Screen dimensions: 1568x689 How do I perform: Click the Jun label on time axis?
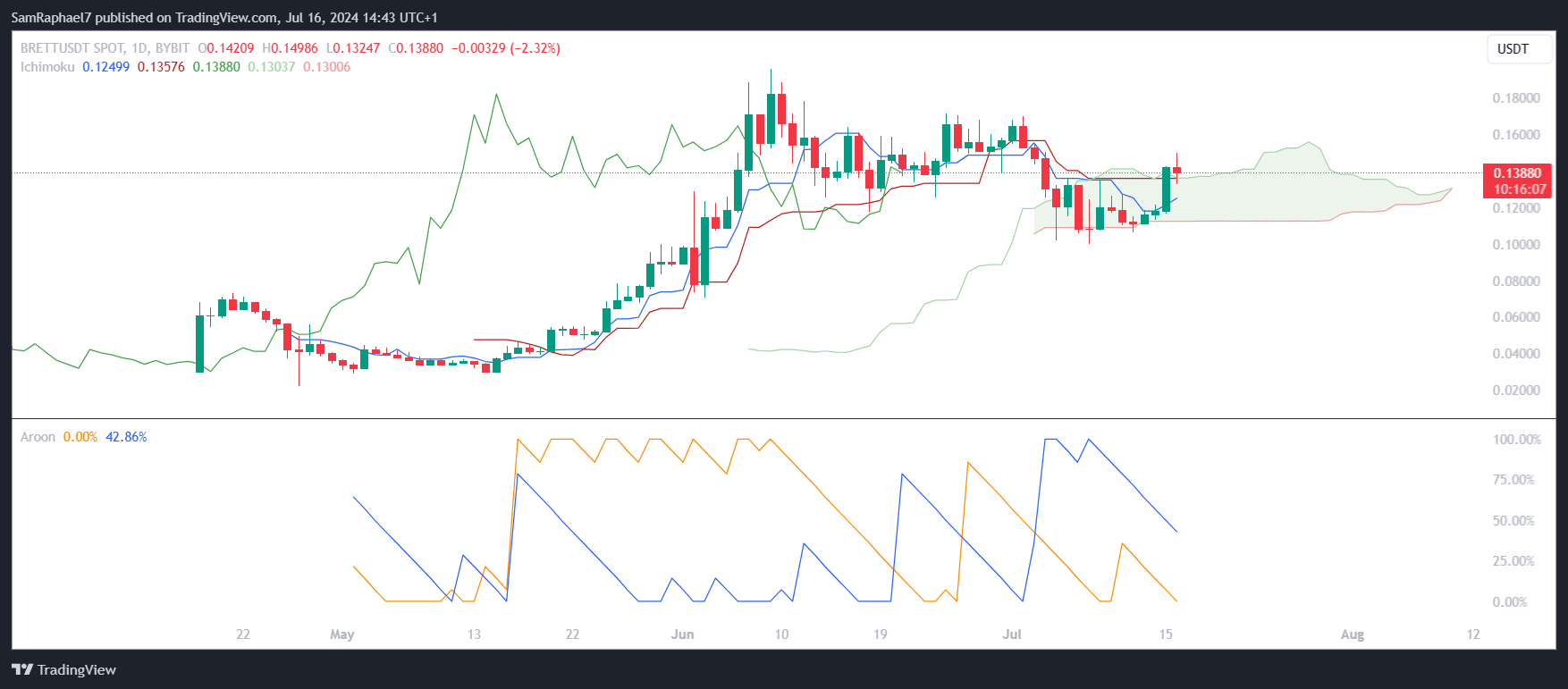pyautogui.click(x=683, y=634)
